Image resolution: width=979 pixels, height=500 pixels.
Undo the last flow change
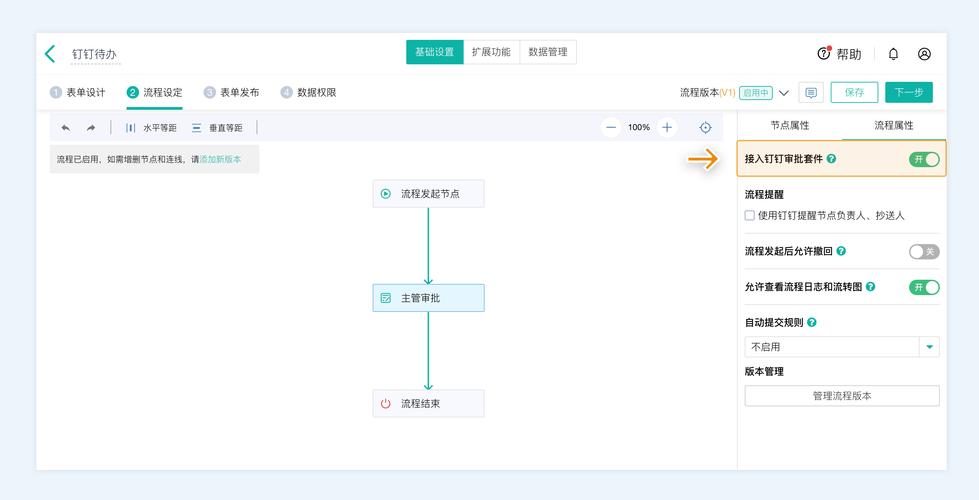66,128
